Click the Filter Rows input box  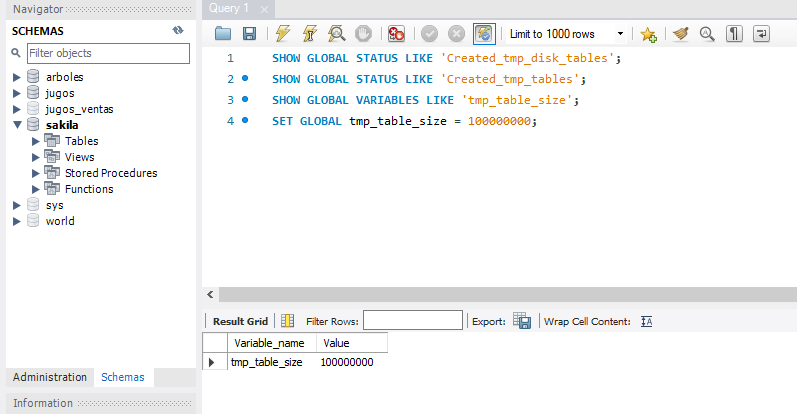tap(413, 320)
